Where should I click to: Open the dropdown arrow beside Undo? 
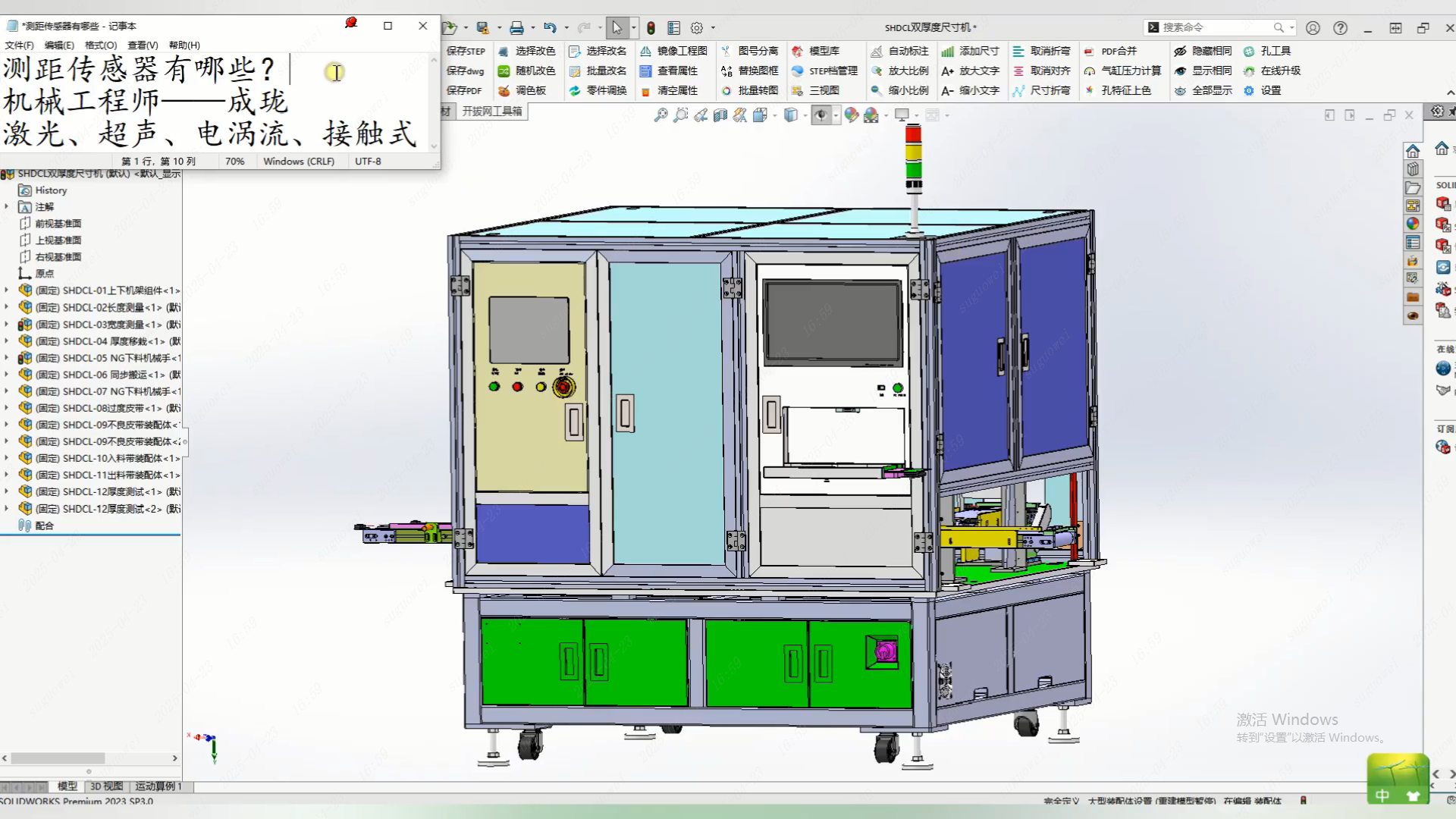[x=566, y=28]
